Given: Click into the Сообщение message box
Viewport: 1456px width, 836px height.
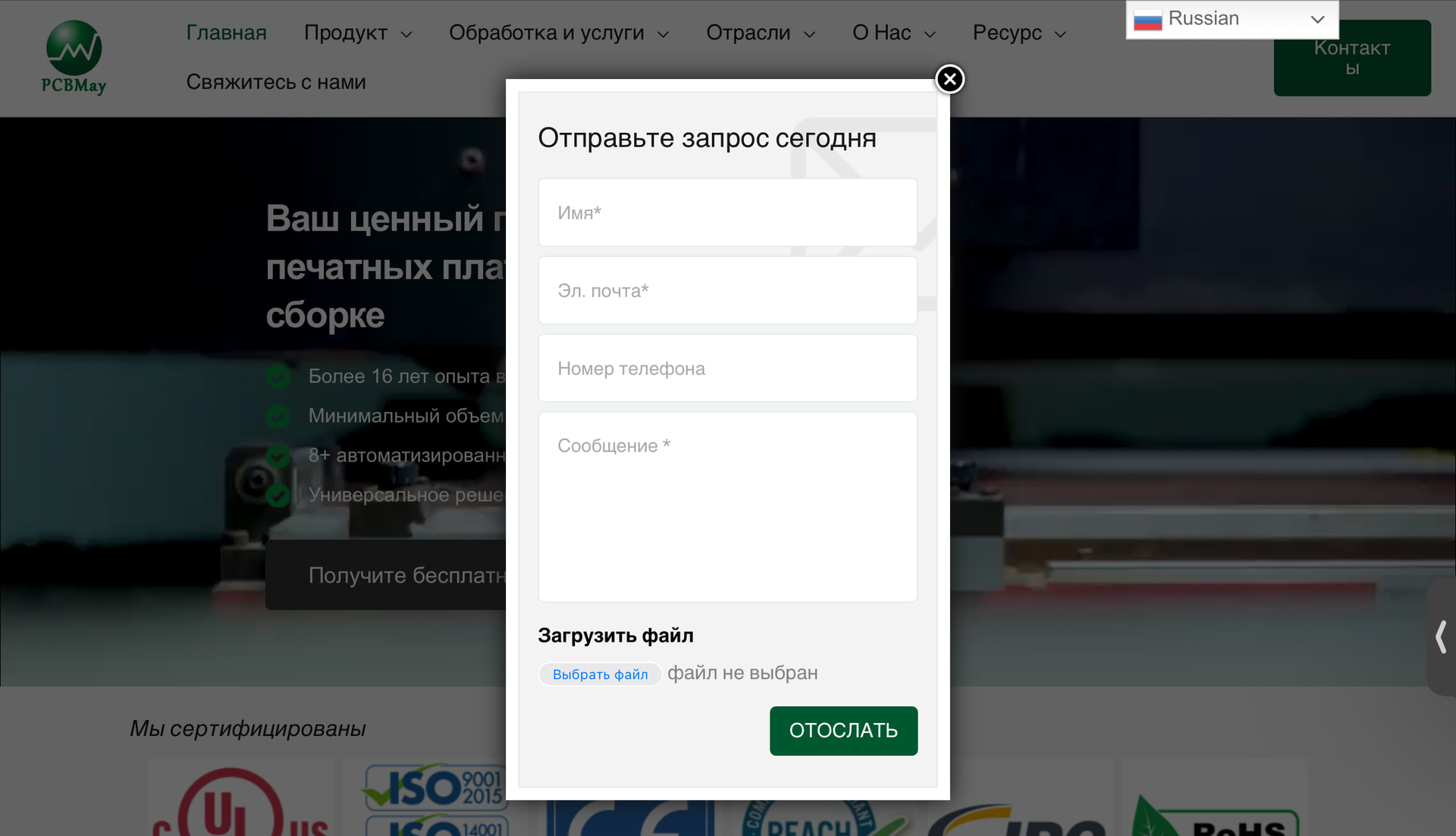Looking at the screenshot, I should (x=727, y=506).
